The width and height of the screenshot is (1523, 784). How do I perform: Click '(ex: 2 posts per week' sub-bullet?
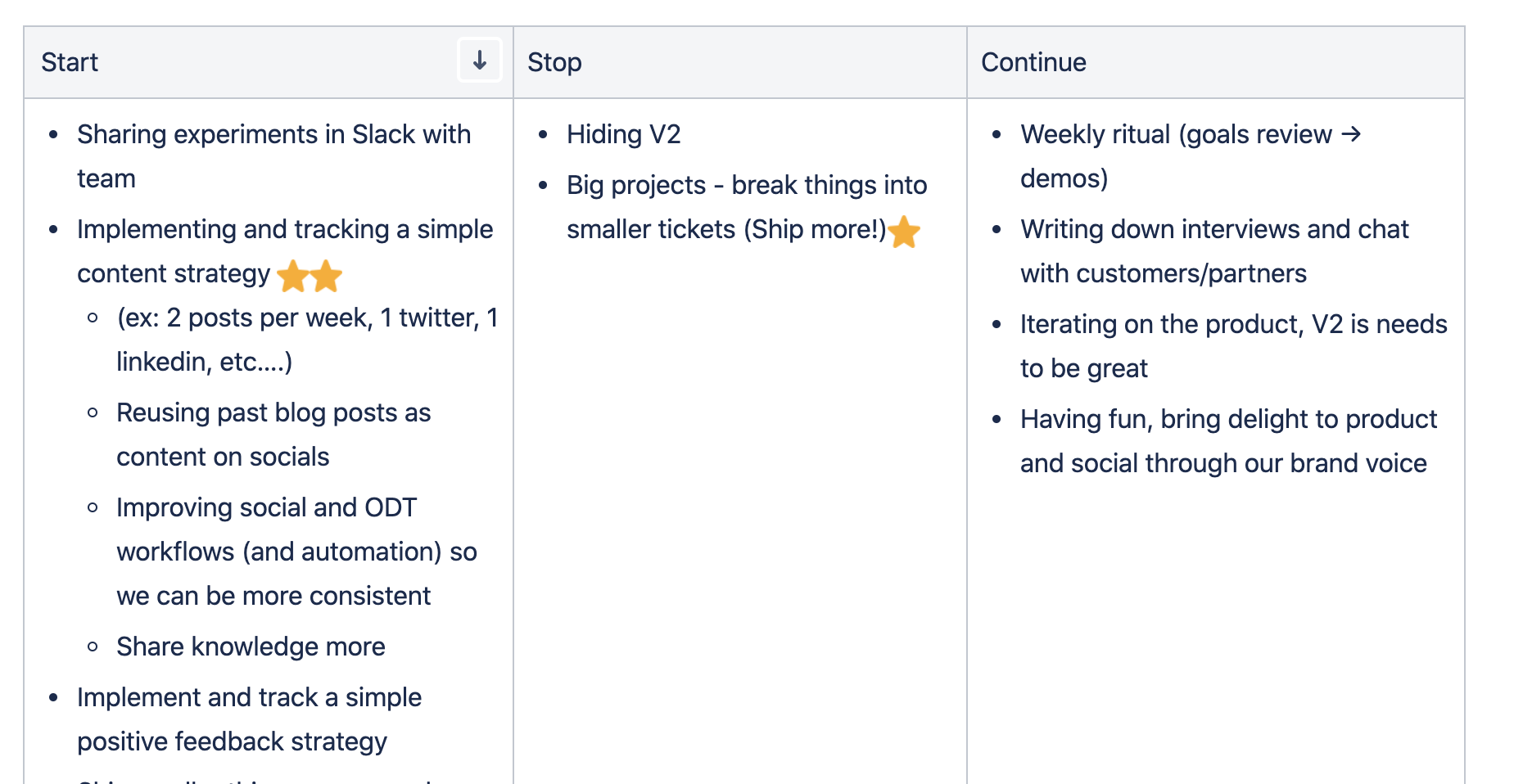[x=307, y=318]
